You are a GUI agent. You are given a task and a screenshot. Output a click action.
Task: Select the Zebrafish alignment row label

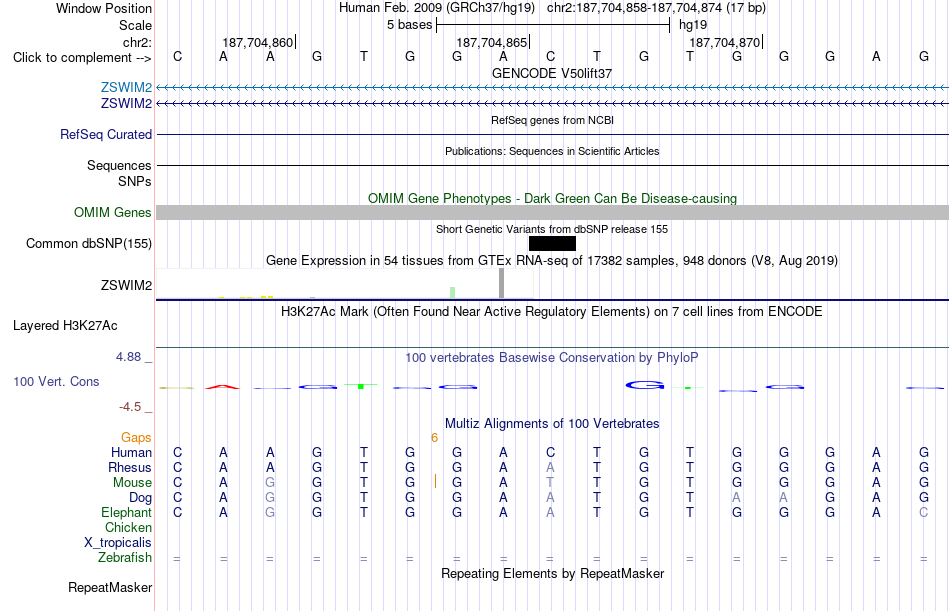pyautogui.click(x=125, y=558)
